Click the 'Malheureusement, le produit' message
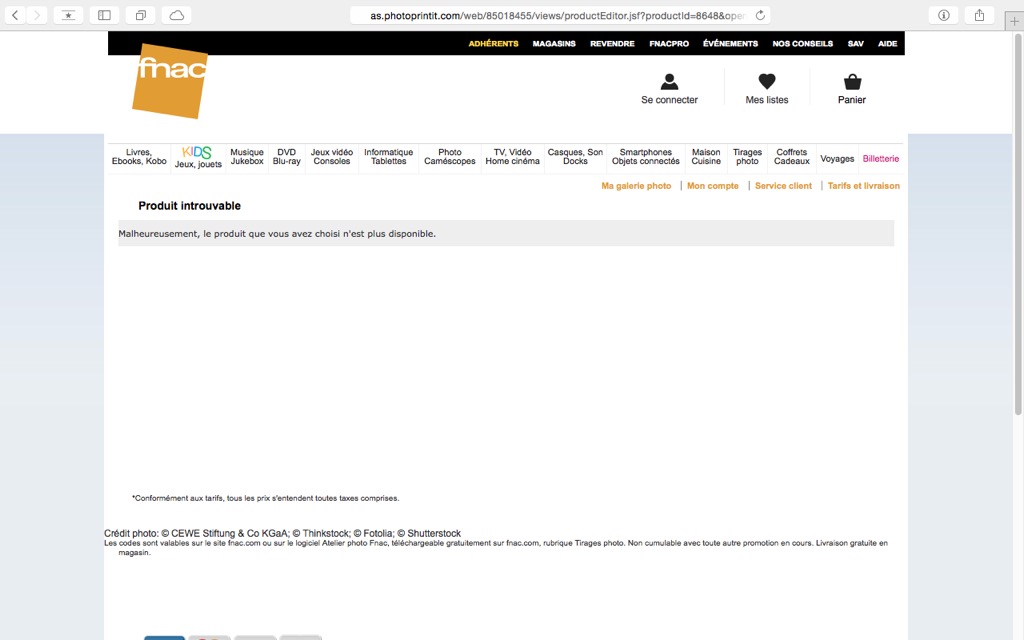Screen dimensions: 1024x640 pyautogui.click(x=277, y=234)
